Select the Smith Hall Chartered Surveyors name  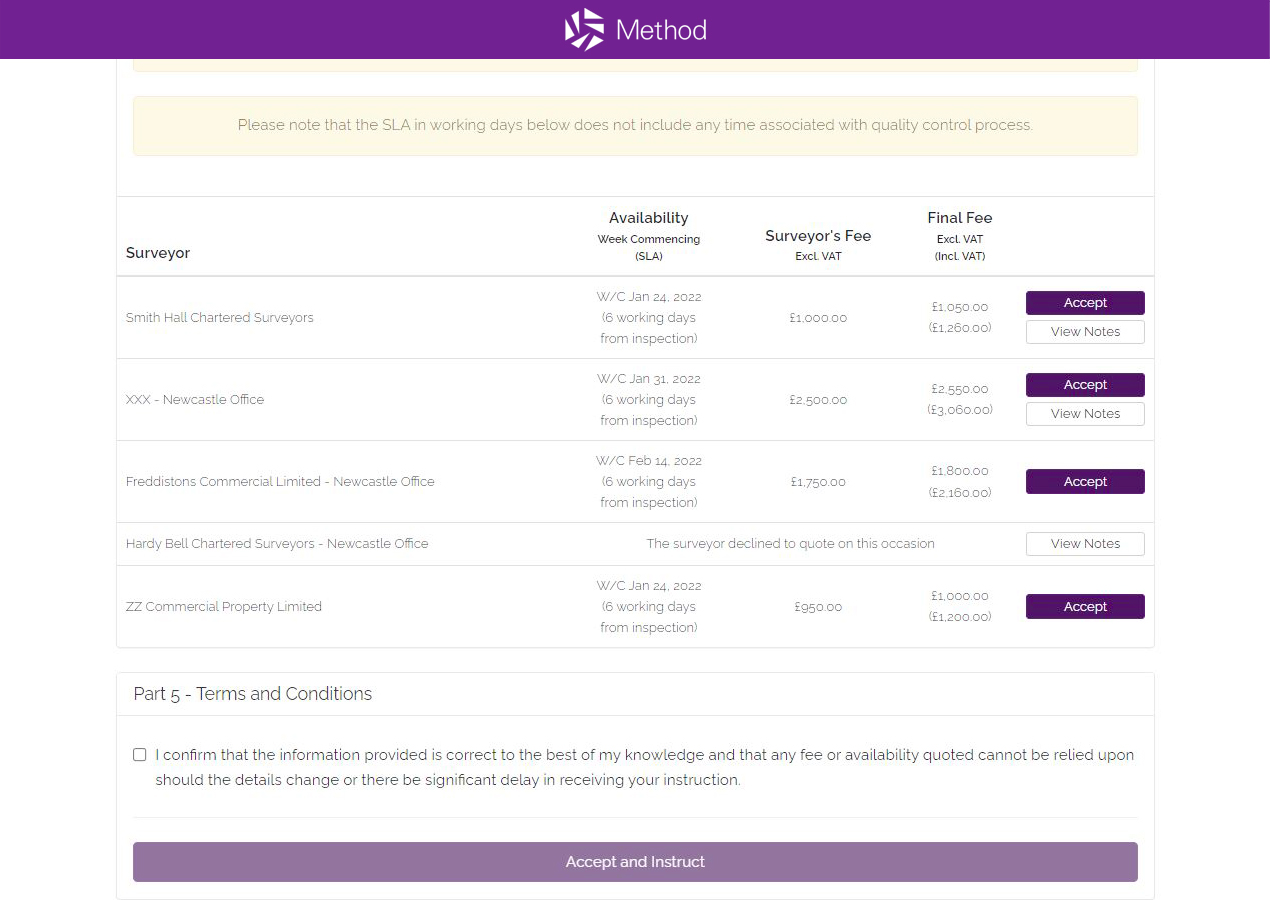coord(220,318)
